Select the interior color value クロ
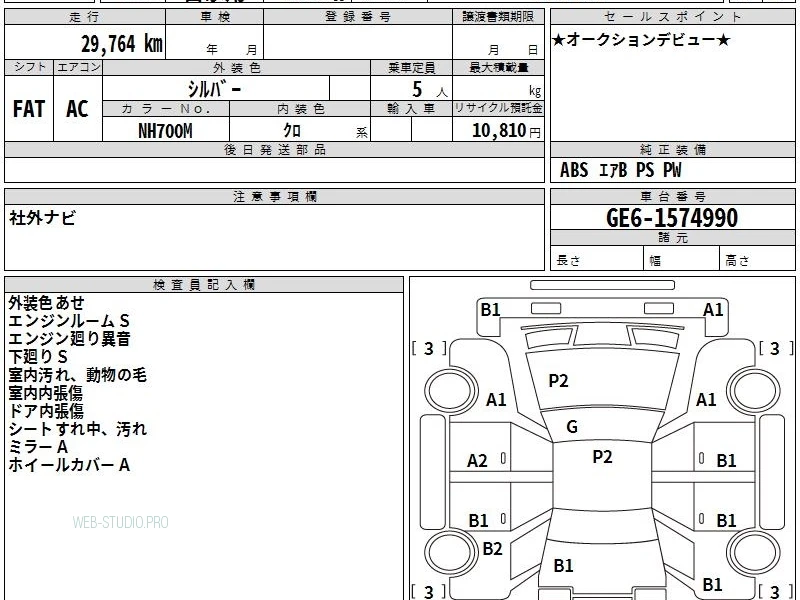This screenshot has height=600, width=800. [x=292, y=131]
